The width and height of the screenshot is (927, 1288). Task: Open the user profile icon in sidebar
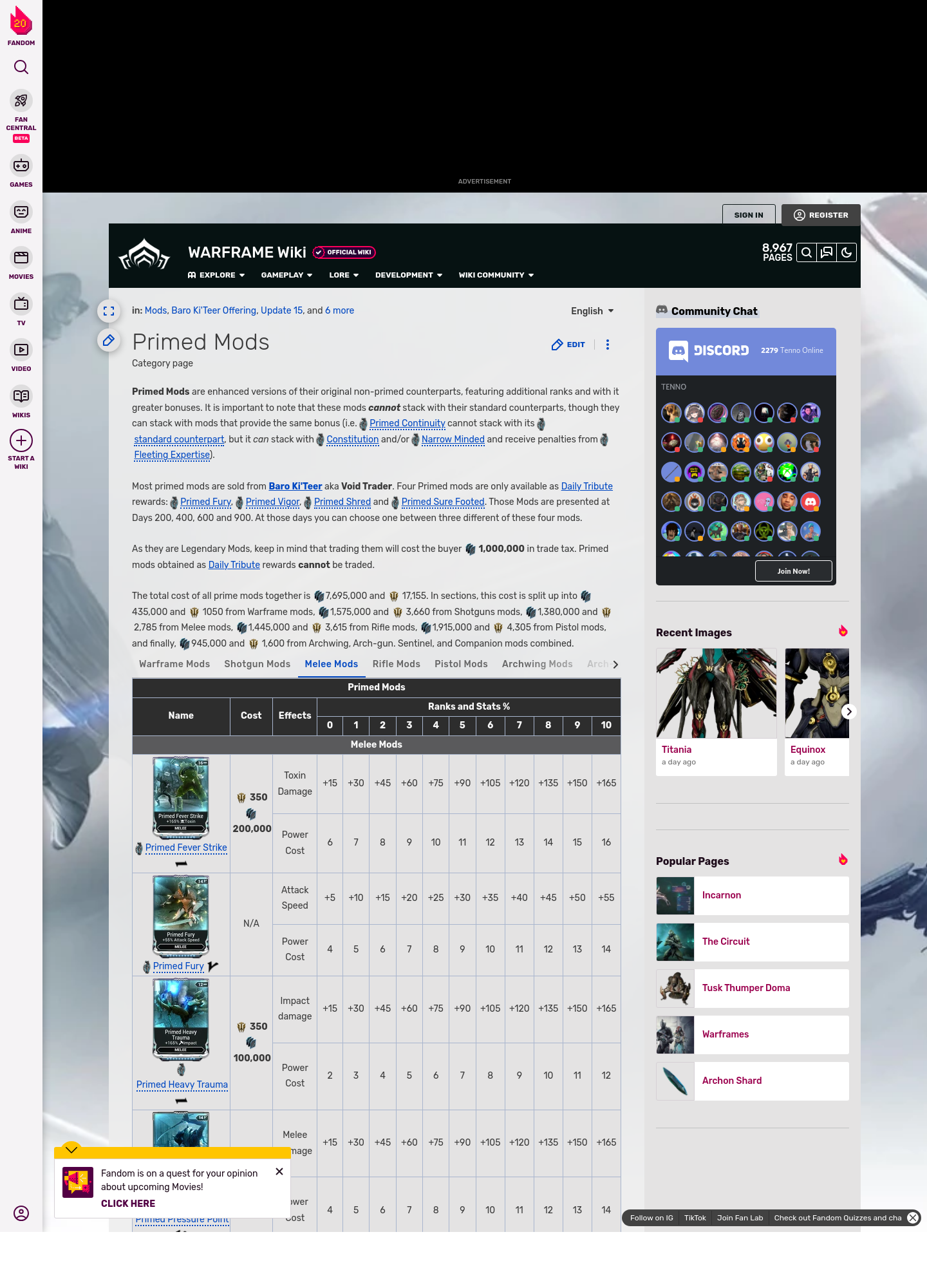(21, 1213)
